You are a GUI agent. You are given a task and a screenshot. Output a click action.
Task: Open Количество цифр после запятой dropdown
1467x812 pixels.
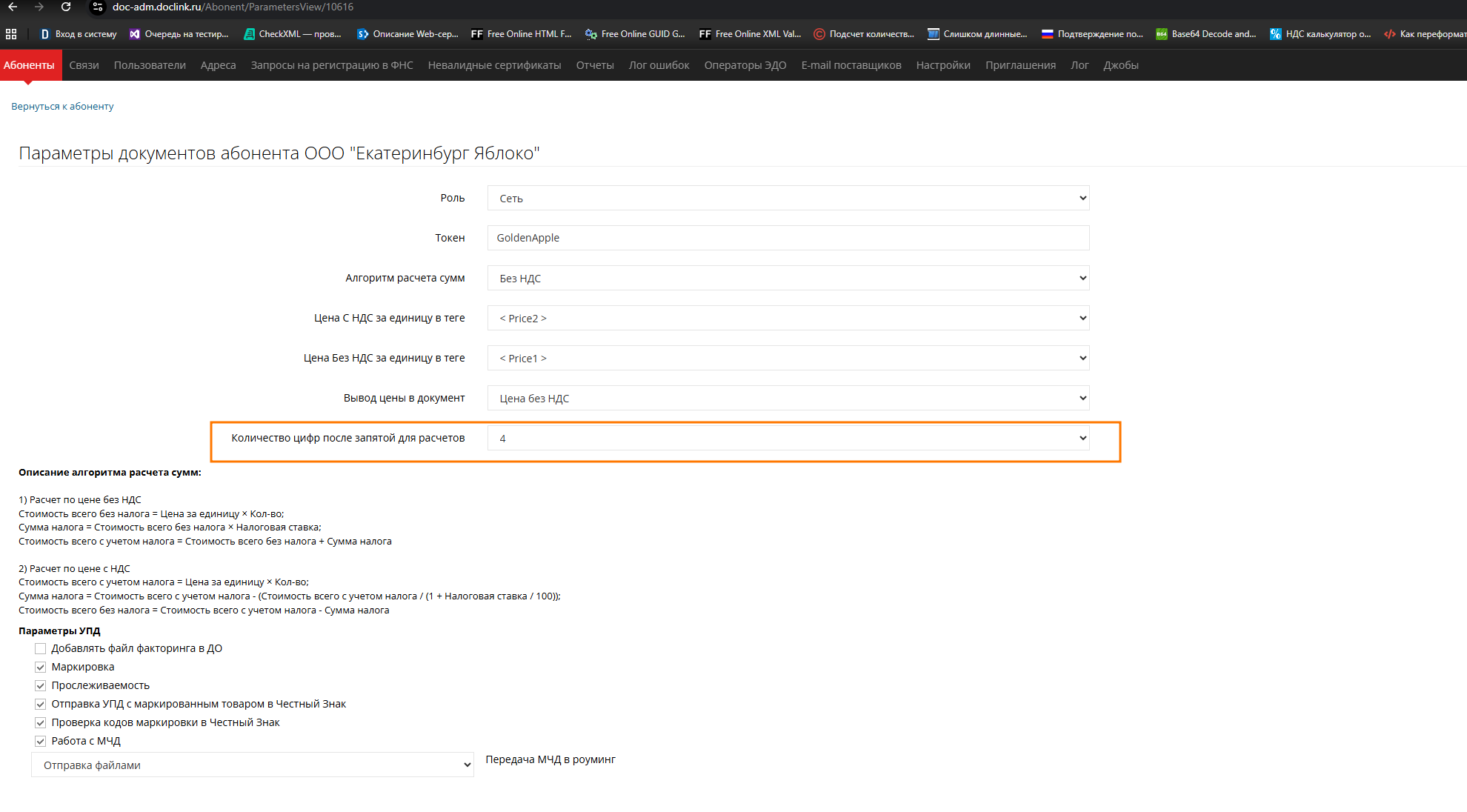(x=788, y=439)
